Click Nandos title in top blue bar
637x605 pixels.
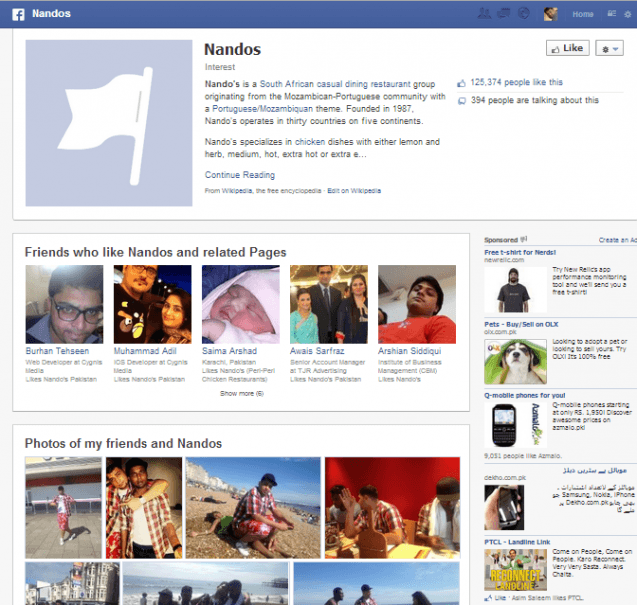tap(51, 14)
